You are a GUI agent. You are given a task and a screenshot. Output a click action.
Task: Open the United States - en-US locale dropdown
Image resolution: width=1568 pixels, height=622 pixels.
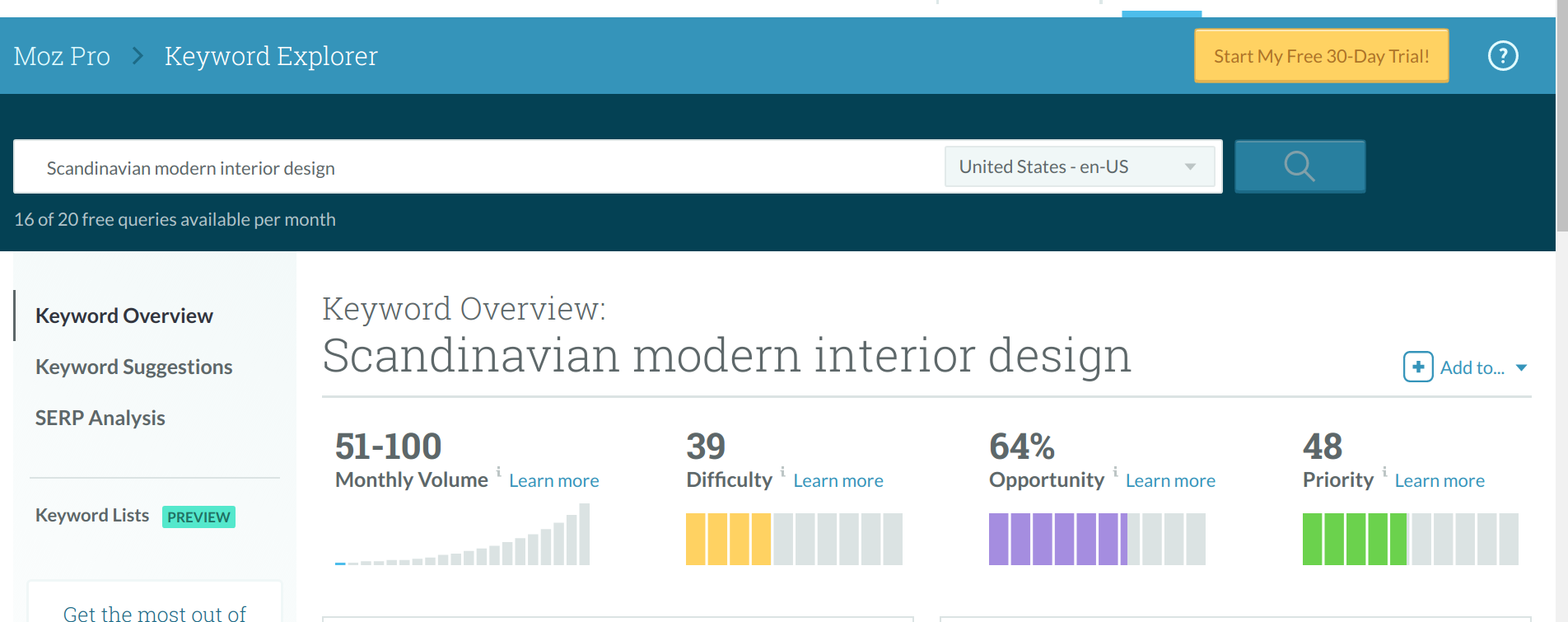pyautogui.click(x=1079, y=166)
